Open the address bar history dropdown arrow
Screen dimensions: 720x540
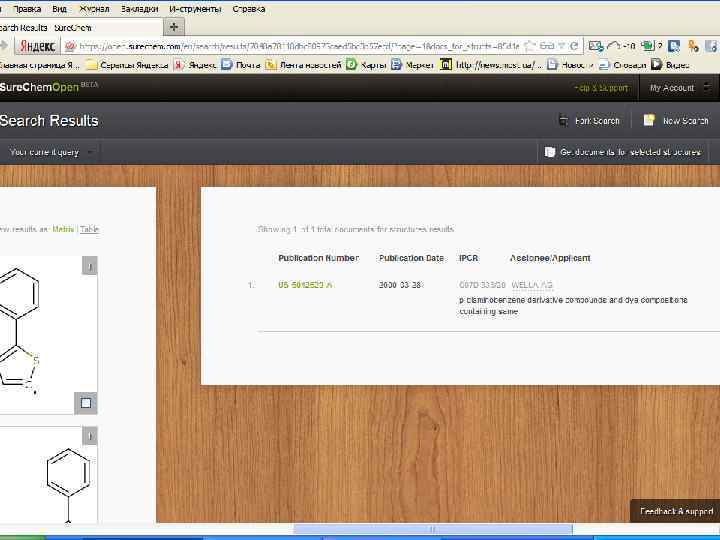click(561, 46)
